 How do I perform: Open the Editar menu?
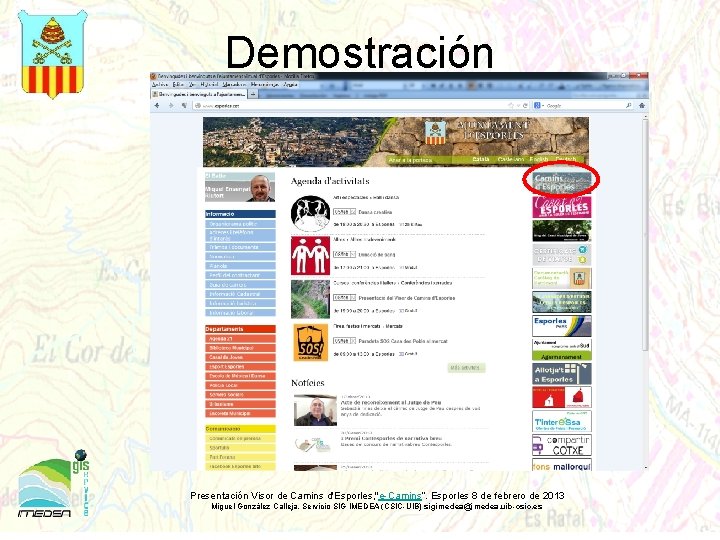tap(178, 84)
